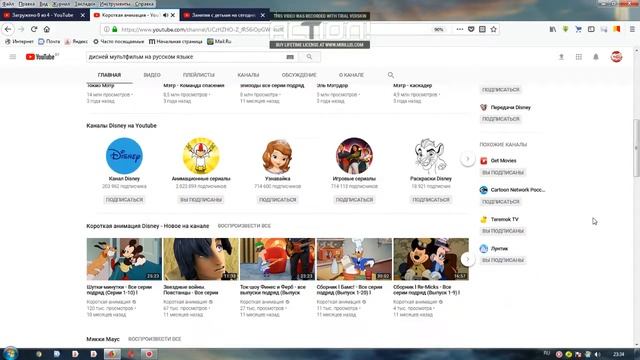Open the notifications bell

point(596,57)
